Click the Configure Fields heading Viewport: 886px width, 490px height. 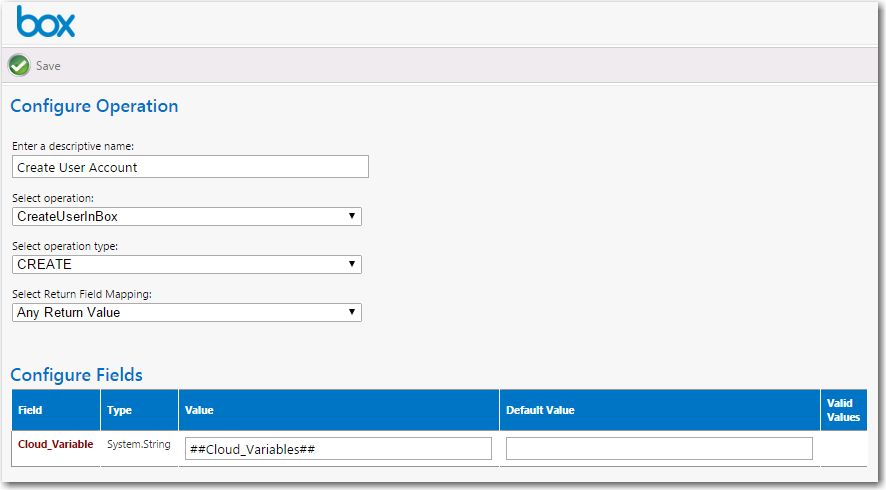coord(76,375)
